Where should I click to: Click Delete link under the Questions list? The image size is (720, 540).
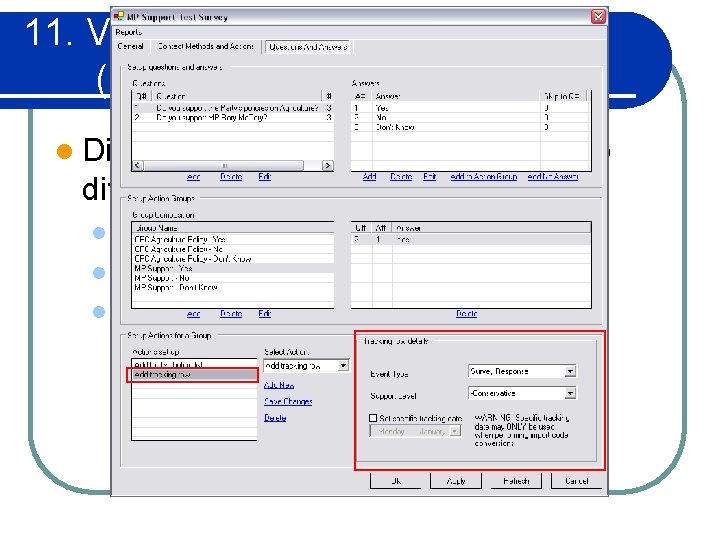click(x=231, y=177)
